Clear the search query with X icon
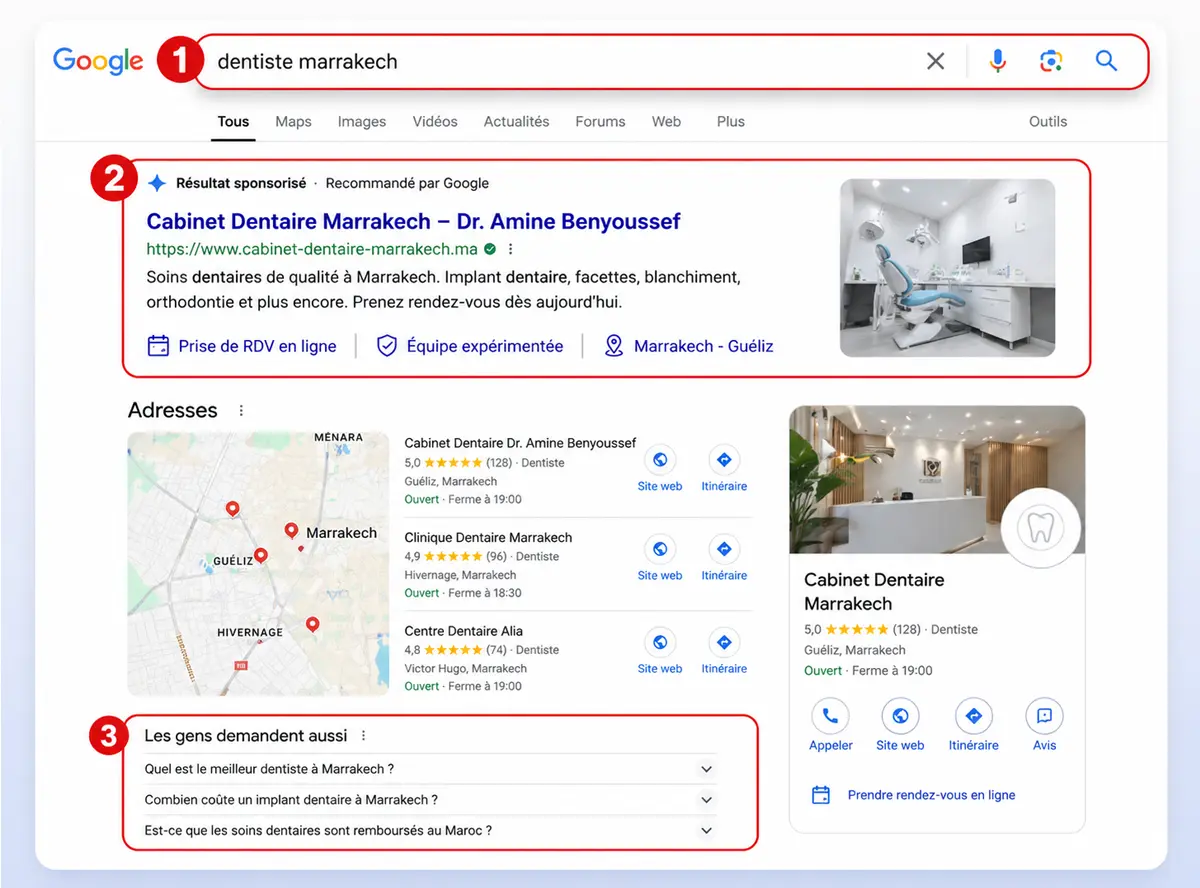Screen dimensions: 1200x888 (x=935, y=61)
